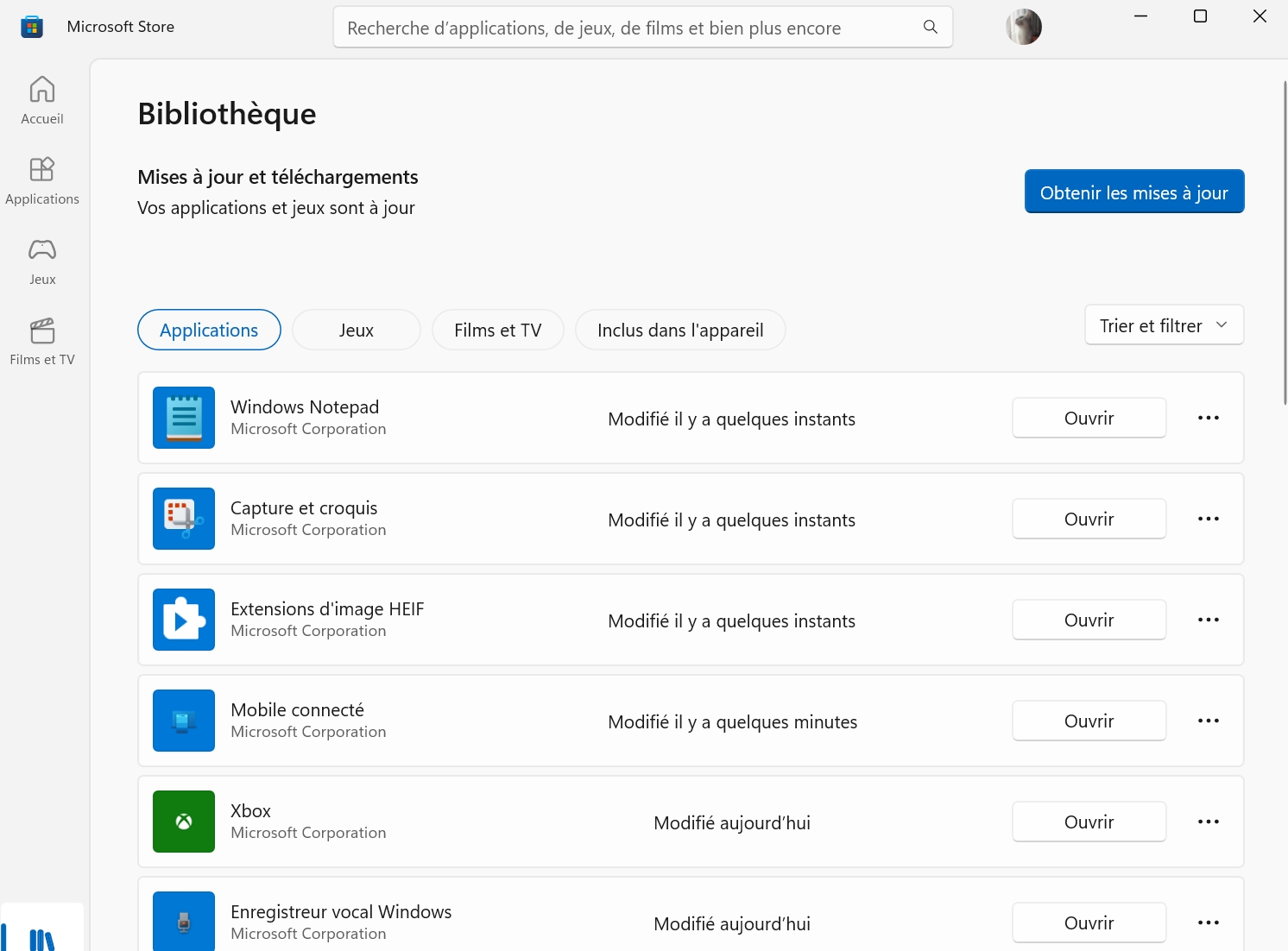Click the library icon in the sidebar
The image size is (1288, 951).
tap(42, 936)
